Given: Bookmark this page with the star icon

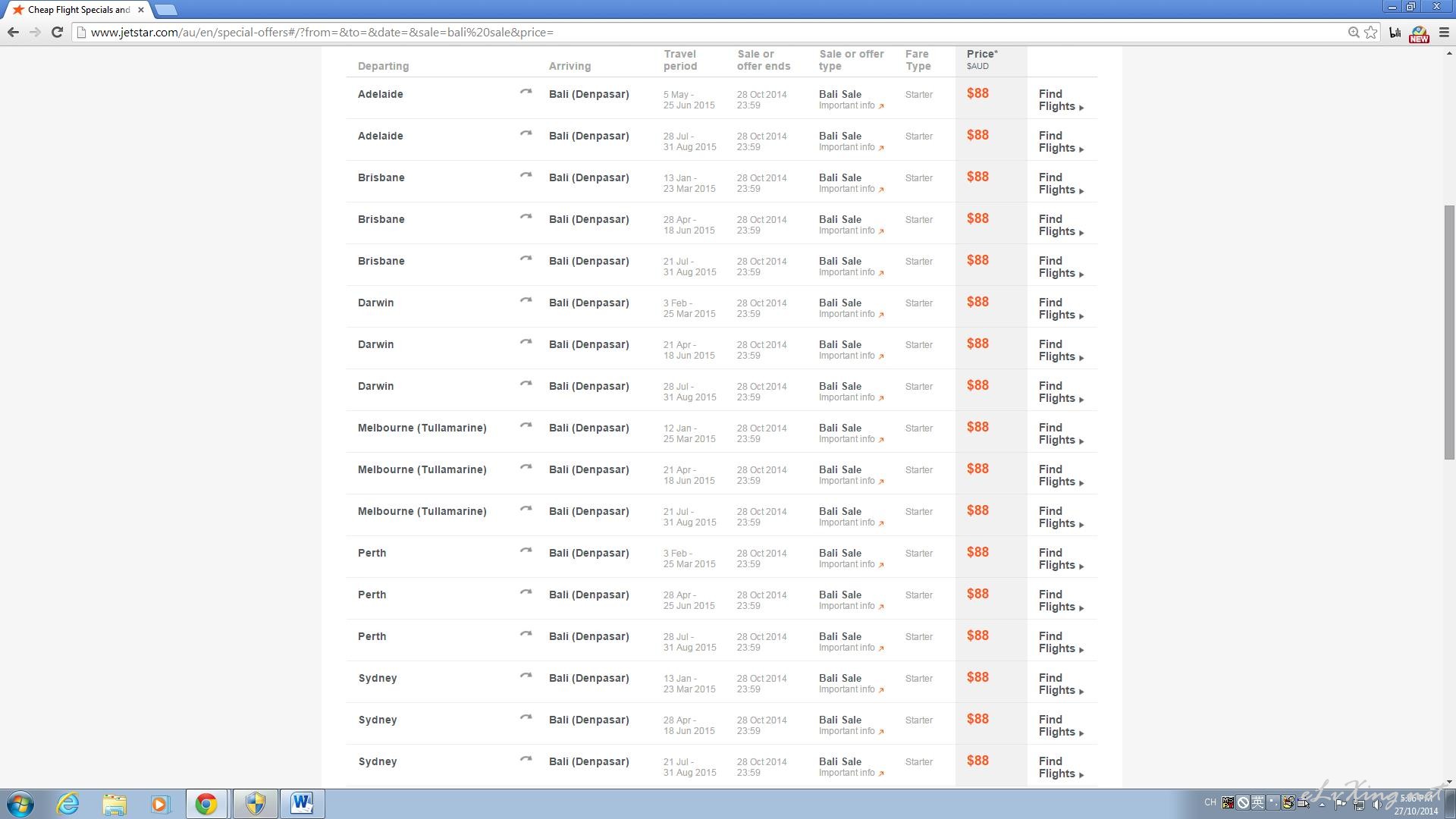Looking at the screenshot, I should click(x=1371, y=32).
